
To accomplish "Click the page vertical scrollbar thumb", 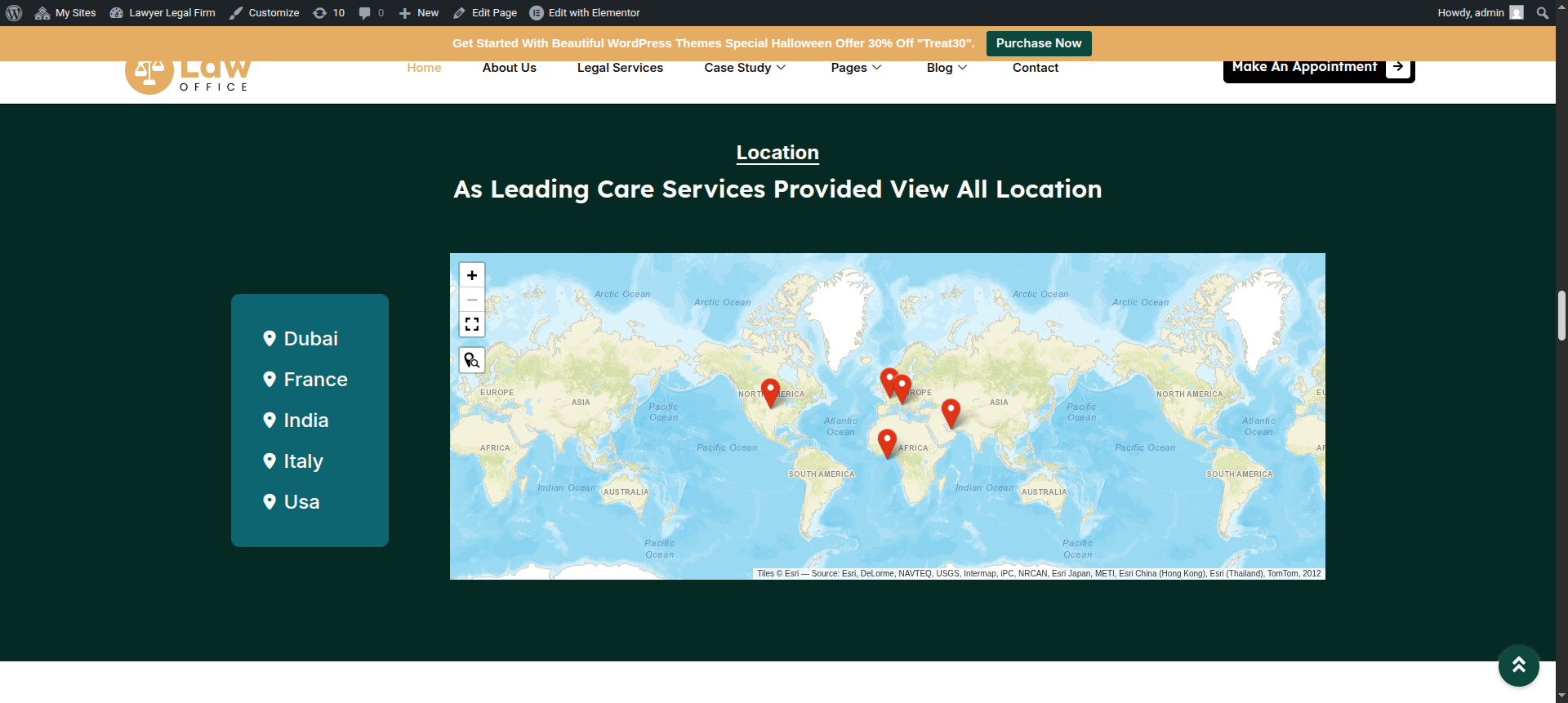I will pos(1561,315).
